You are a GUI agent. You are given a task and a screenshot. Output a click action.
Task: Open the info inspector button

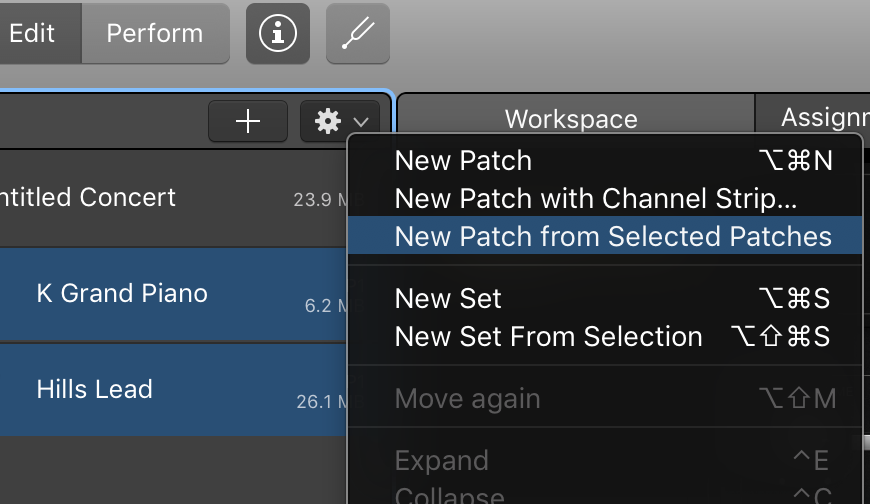pyautogui.click(x=278, y=33)
